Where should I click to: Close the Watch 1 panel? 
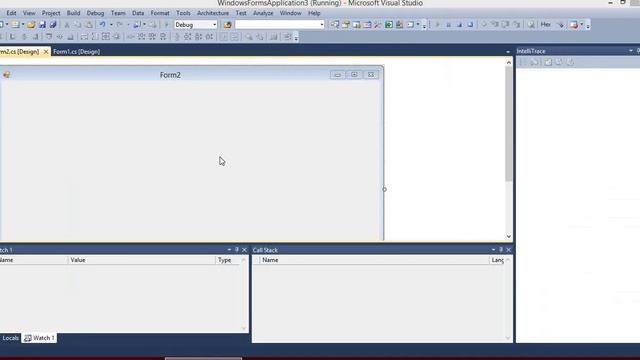pos(244,249)
